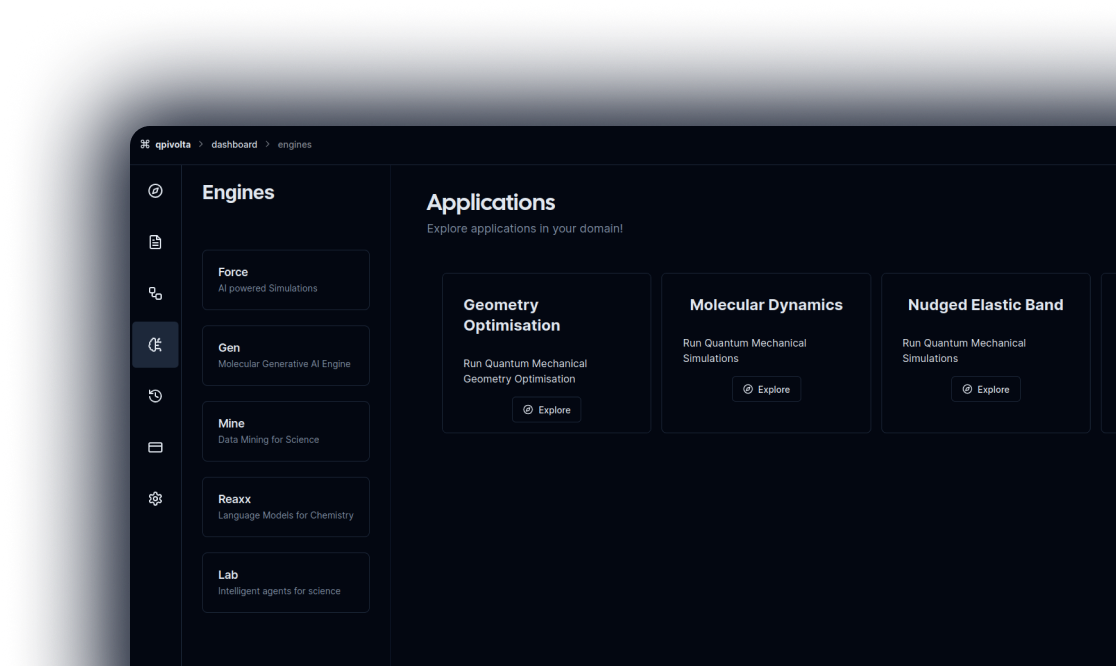Click the Molecular Dynamics card title

[766, 305]
